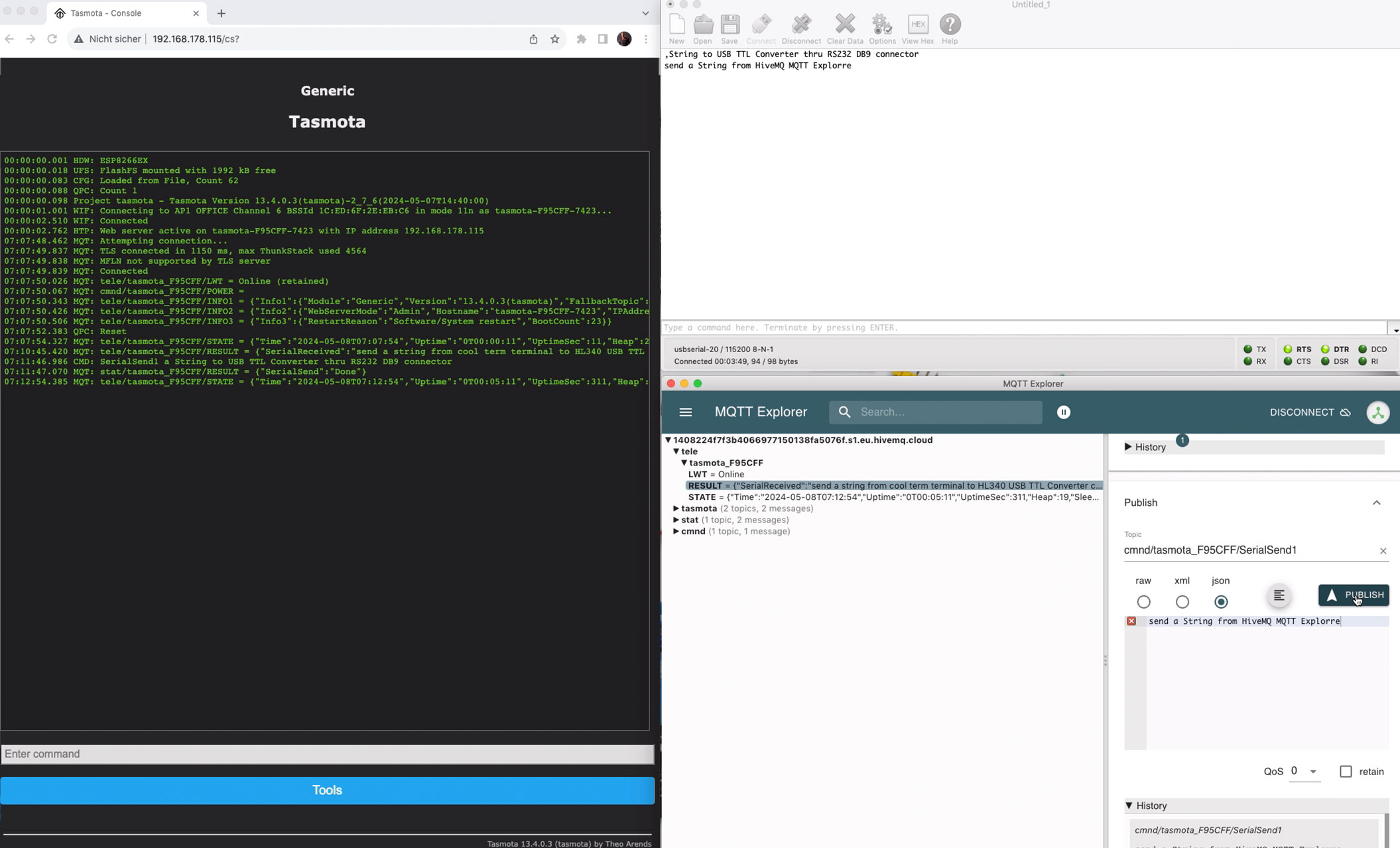The image size is (1400, 848).
Task: Select the LWT = Online topic row
Action: point(716,474)
